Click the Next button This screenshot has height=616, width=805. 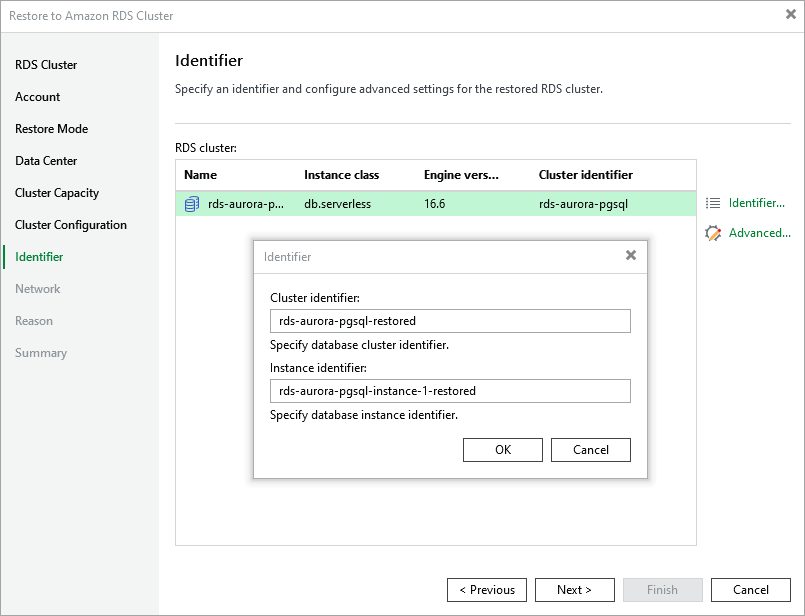[x=574, y=590]
